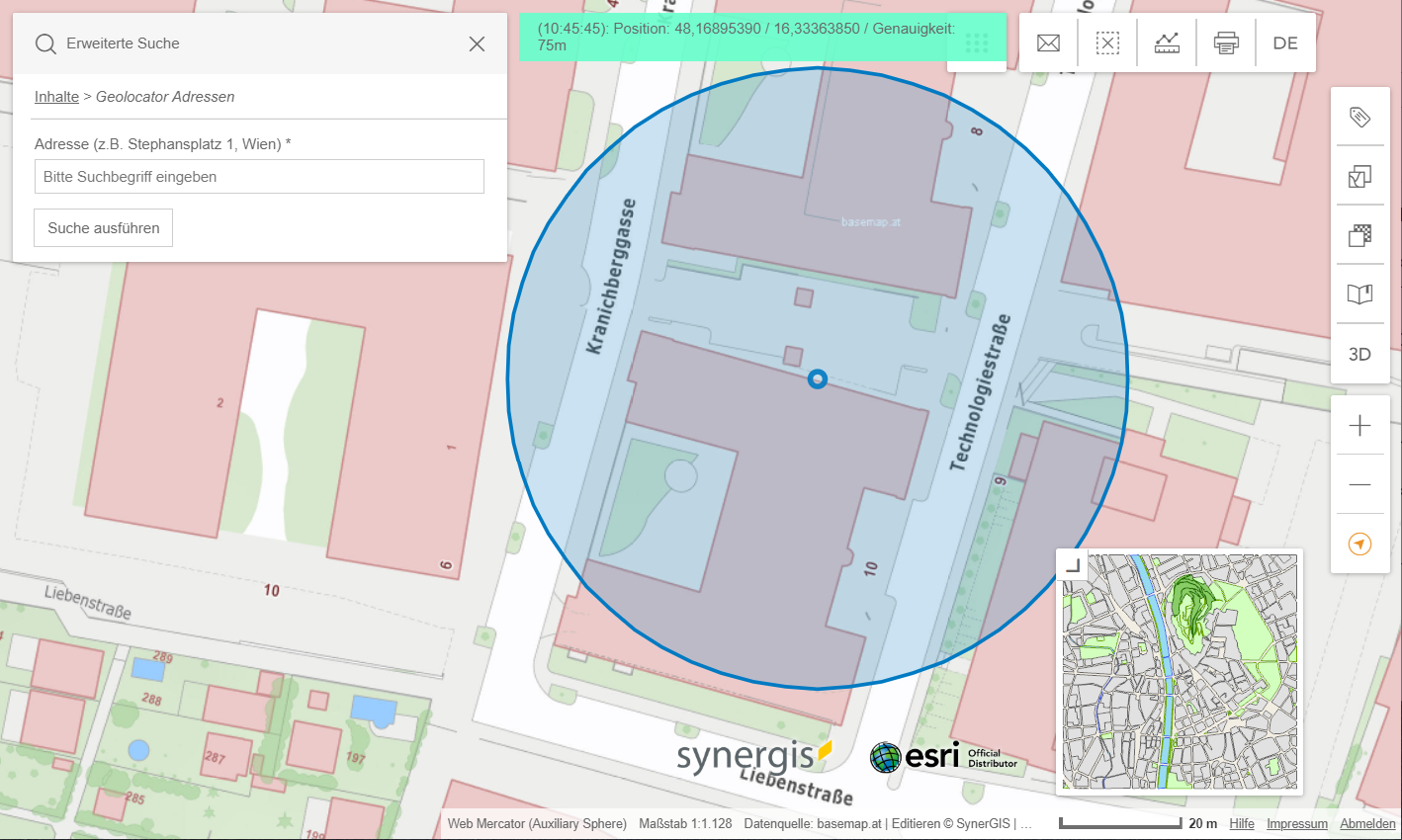Open the basemap transparency tool

(1359, 235)
